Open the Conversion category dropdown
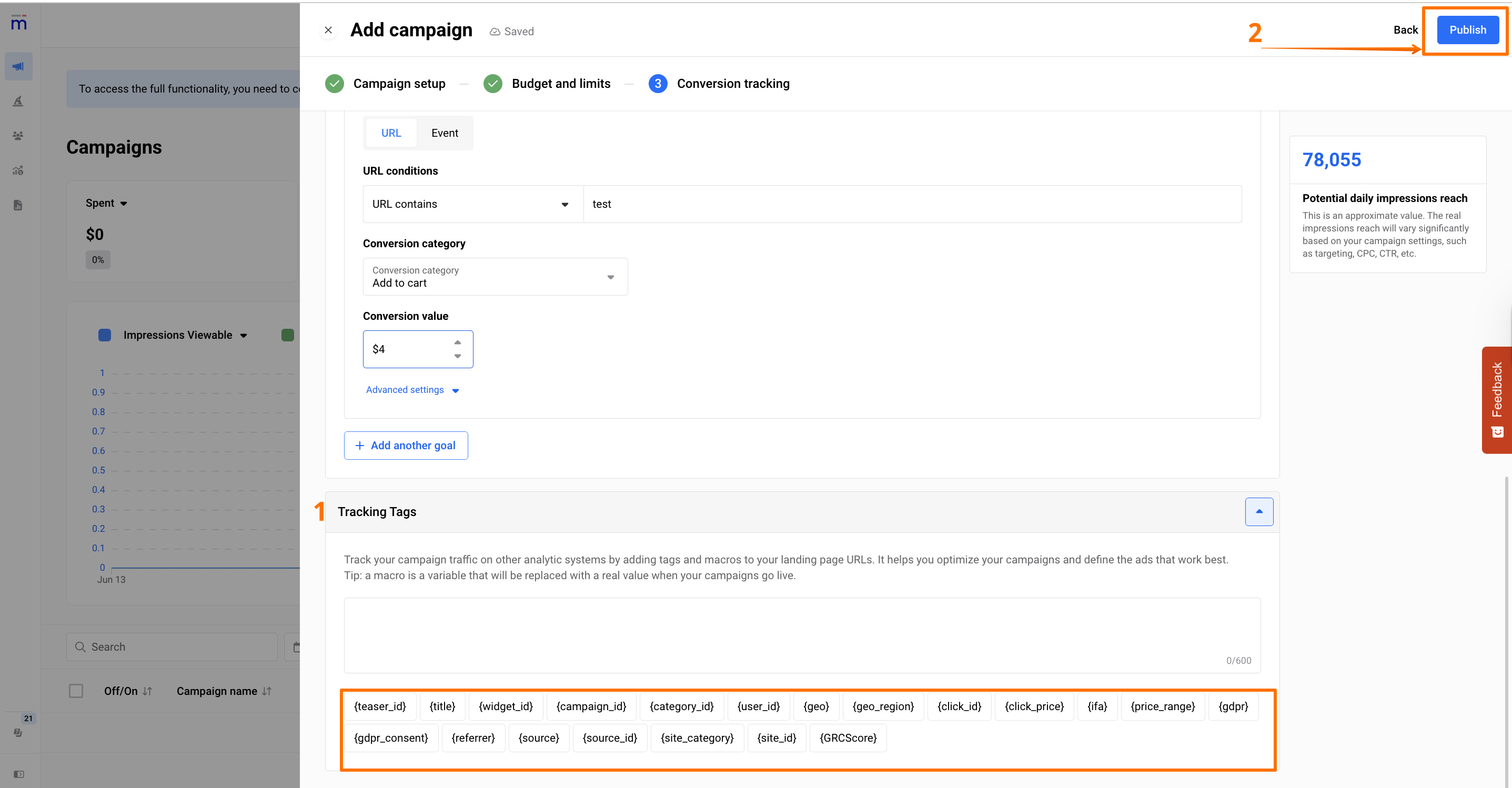 [495, 277]
